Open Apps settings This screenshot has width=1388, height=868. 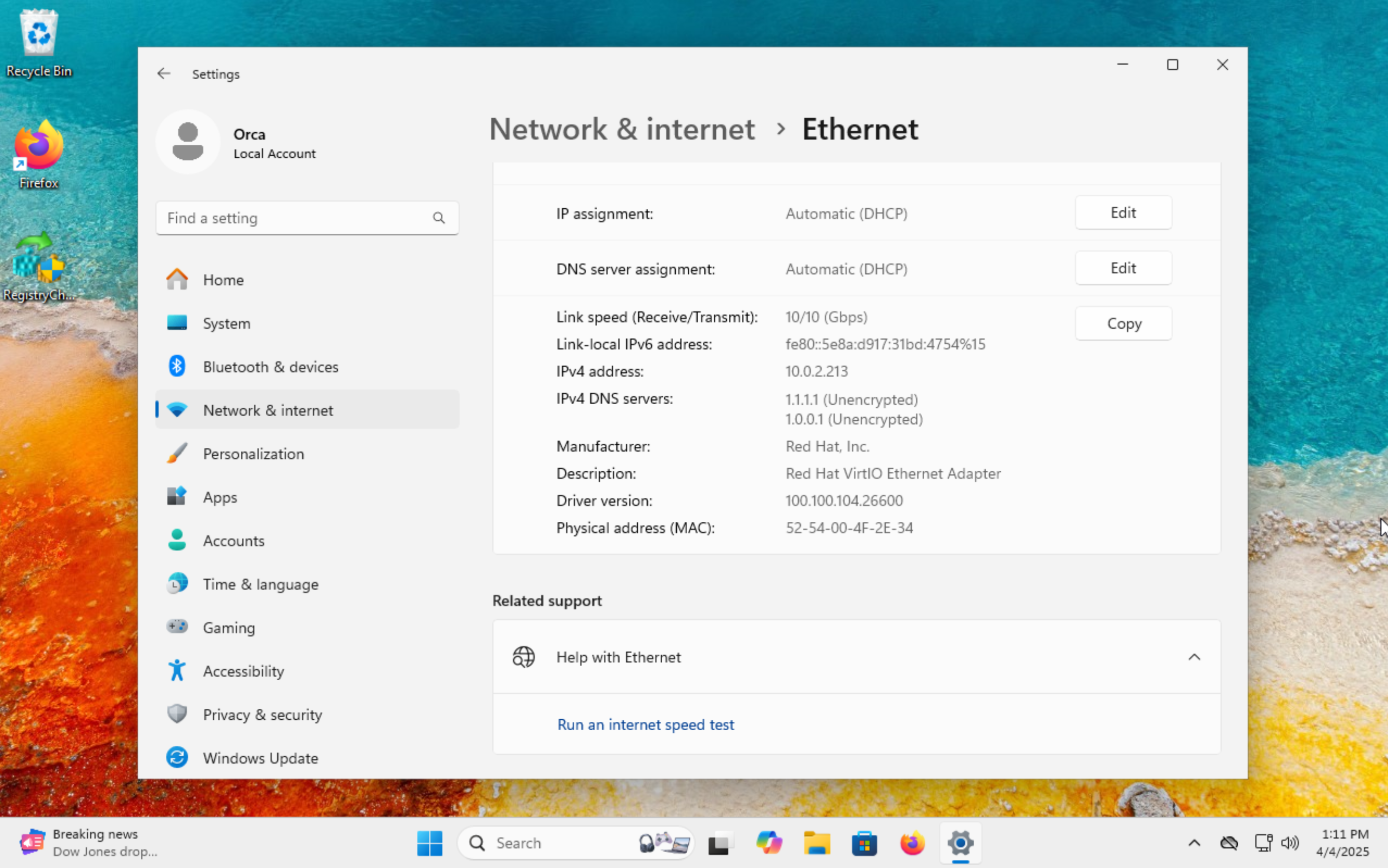(307, 497)
